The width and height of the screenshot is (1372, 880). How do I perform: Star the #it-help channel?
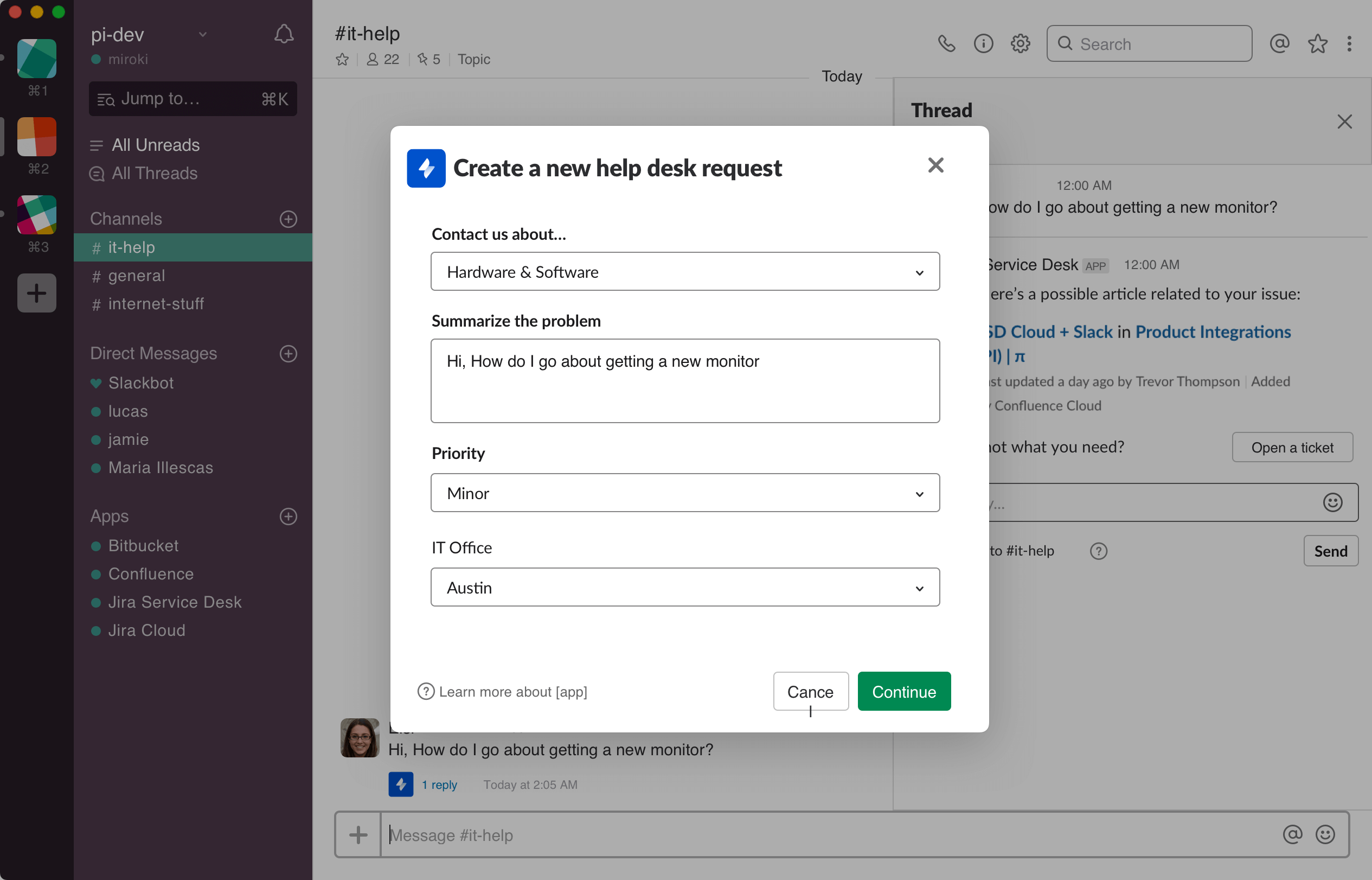click(342, 60)
